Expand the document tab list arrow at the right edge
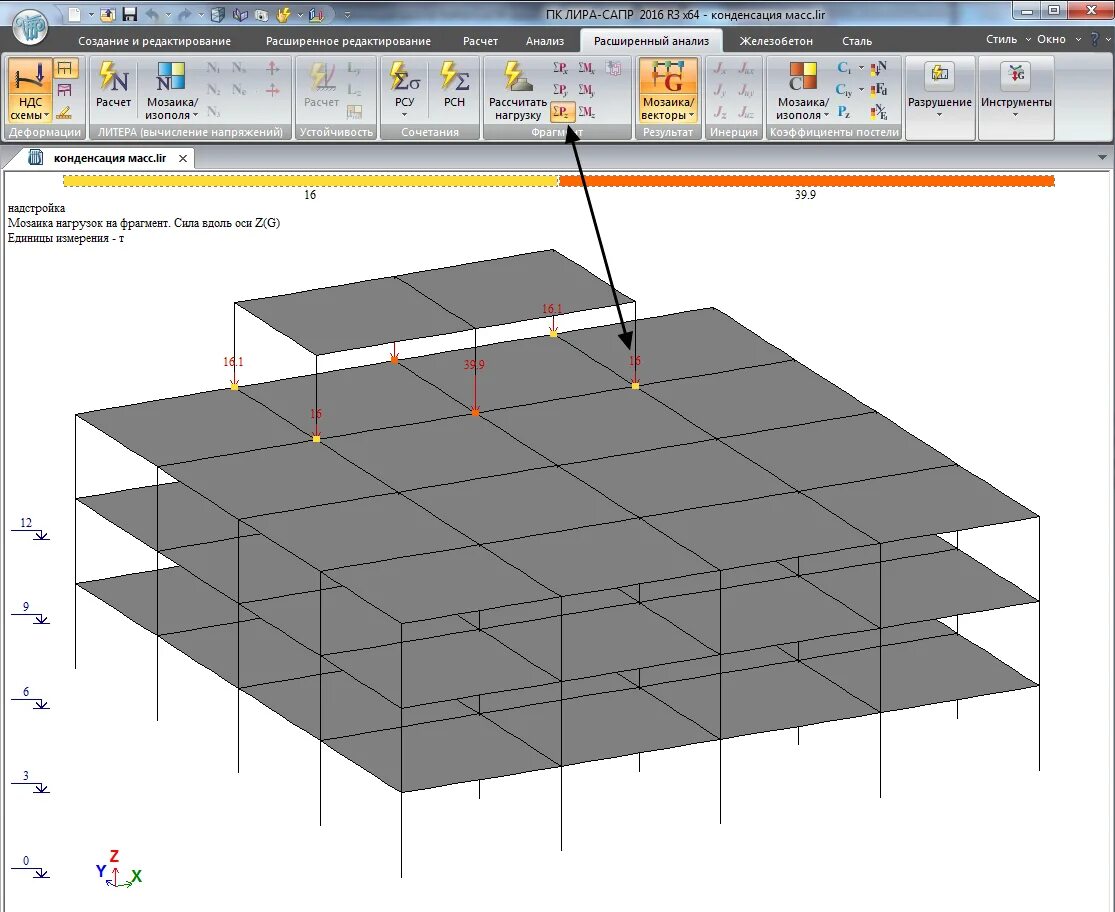Viewport: 1115px width, 912px height. (1102, 157)
